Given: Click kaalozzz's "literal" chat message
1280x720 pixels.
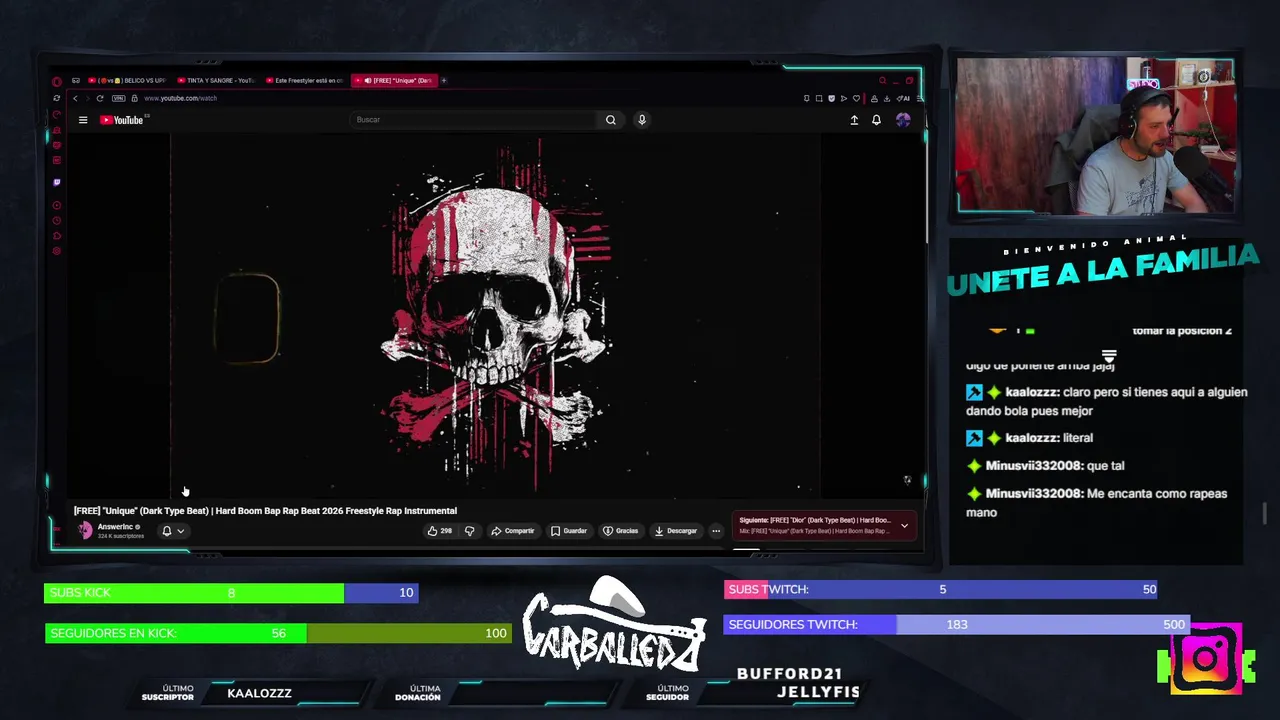Looking at the screenshot, I should point(1029,438).
